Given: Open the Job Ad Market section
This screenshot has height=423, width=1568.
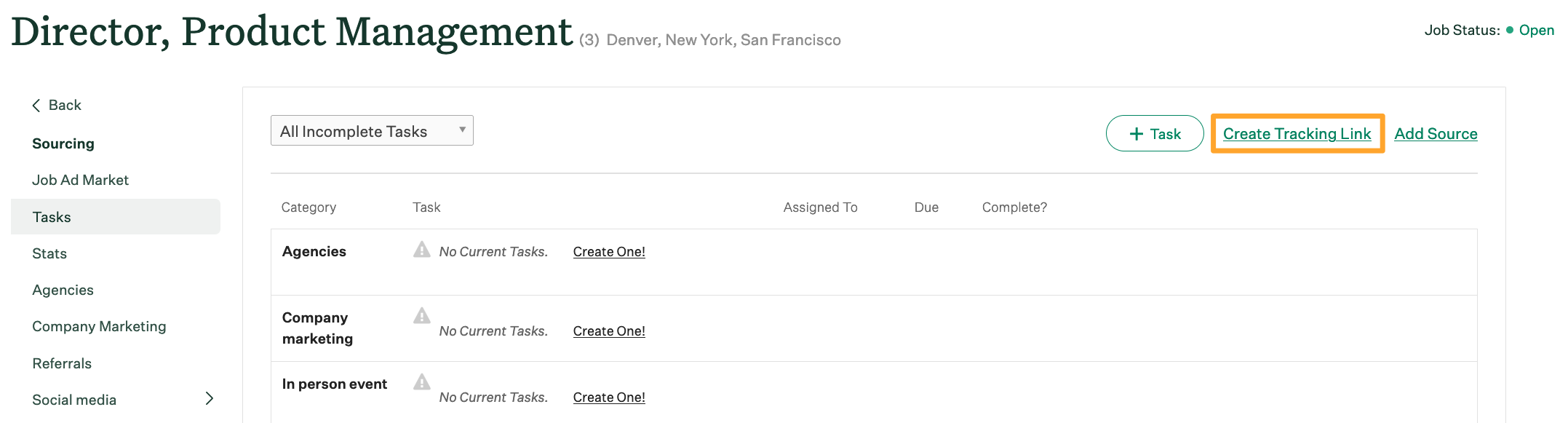Looking at the screenshot, I should tap(80, 179).
